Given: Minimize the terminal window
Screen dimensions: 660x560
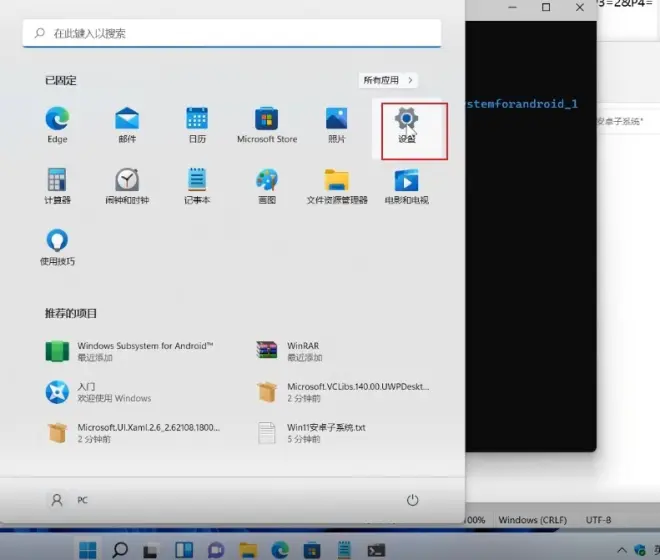Looking at the screenshot, I should [512, 7].
